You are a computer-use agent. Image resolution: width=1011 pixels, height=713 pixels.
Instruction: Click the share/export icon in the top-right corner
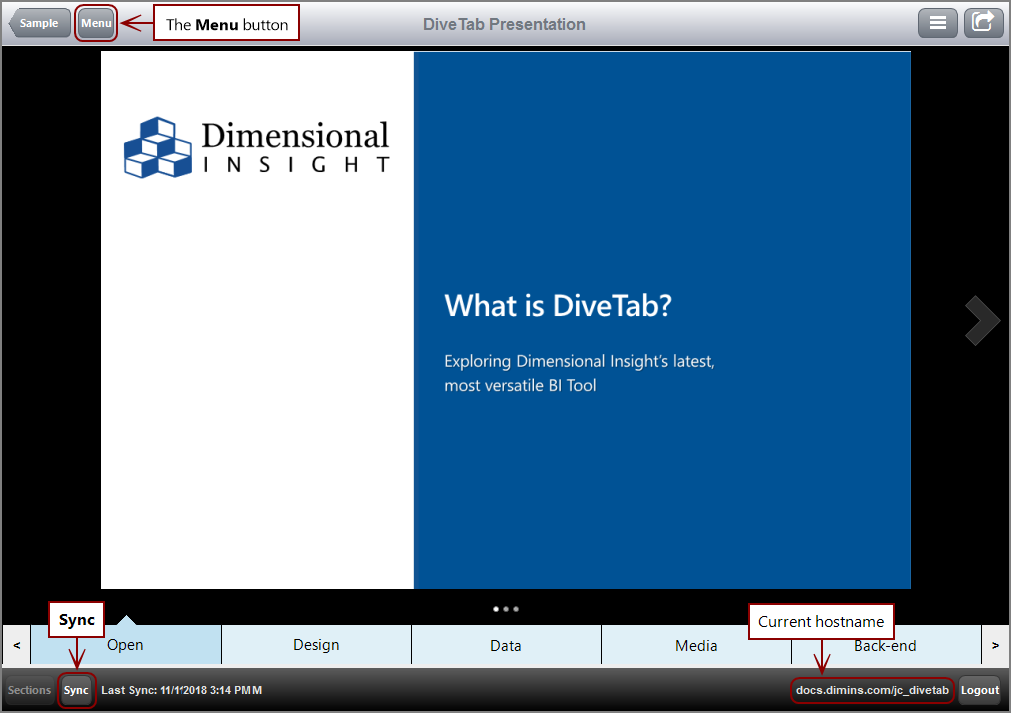(x=983, y=22)
